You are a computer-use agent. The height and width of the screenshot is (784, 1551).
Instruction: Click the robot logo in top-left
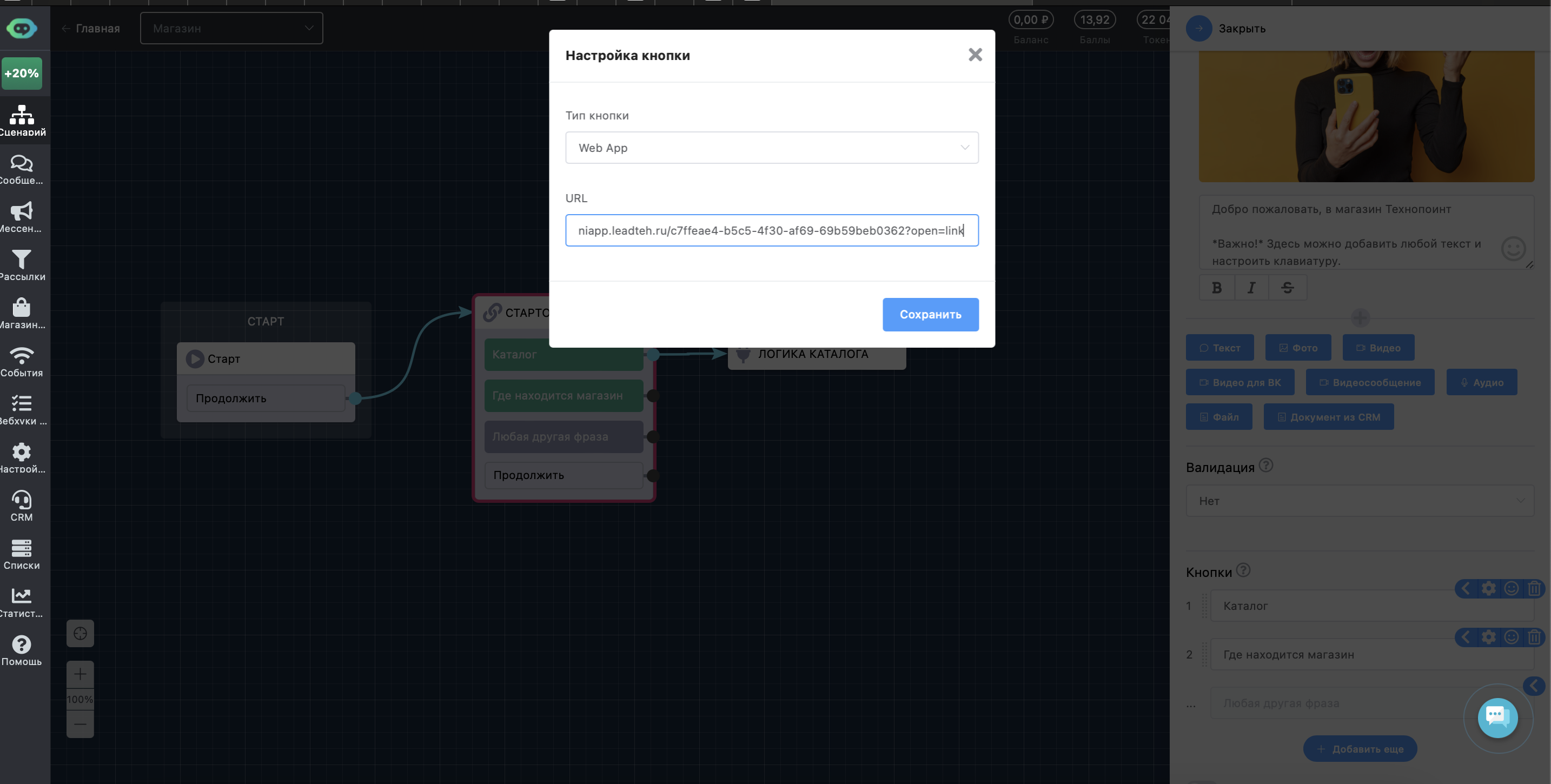22,28
